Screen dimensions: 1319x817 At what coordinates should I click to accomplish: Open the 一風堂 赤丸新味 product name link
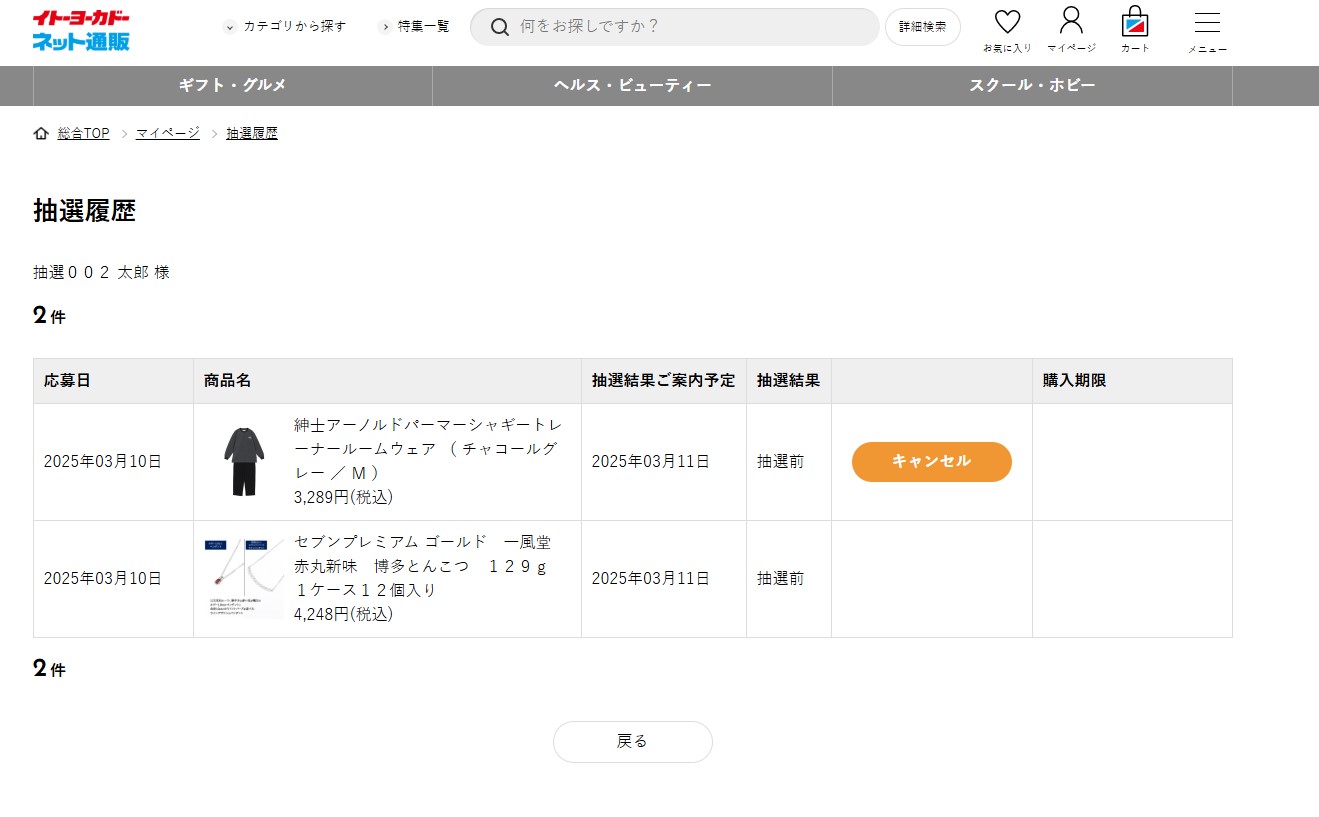point(422,566)
